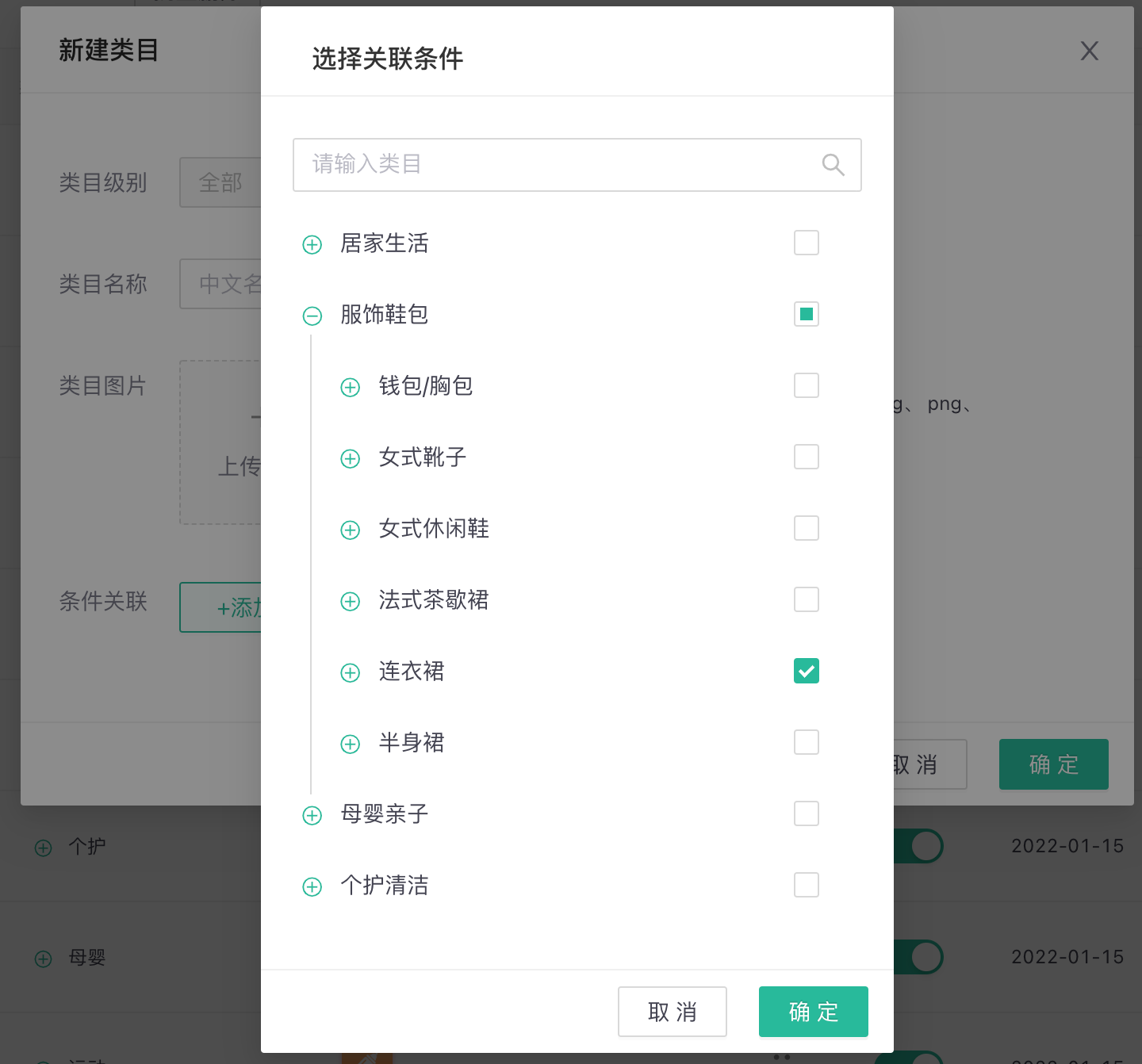The width and height of the screenshot is (1142, 1064).
Task: Toggle the 服饰鞋包 partial checkbox
Action: [x=807, y=314]
